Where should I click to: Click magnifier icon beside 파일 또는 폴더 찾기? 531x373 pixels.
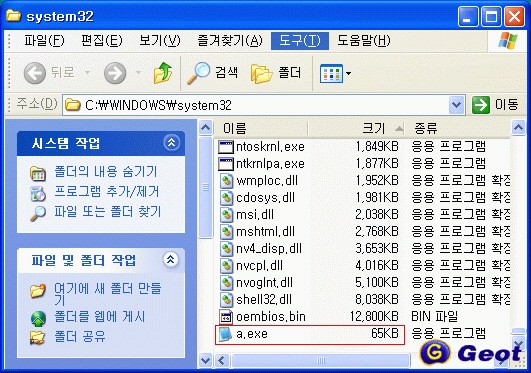[x=38, y=213]
